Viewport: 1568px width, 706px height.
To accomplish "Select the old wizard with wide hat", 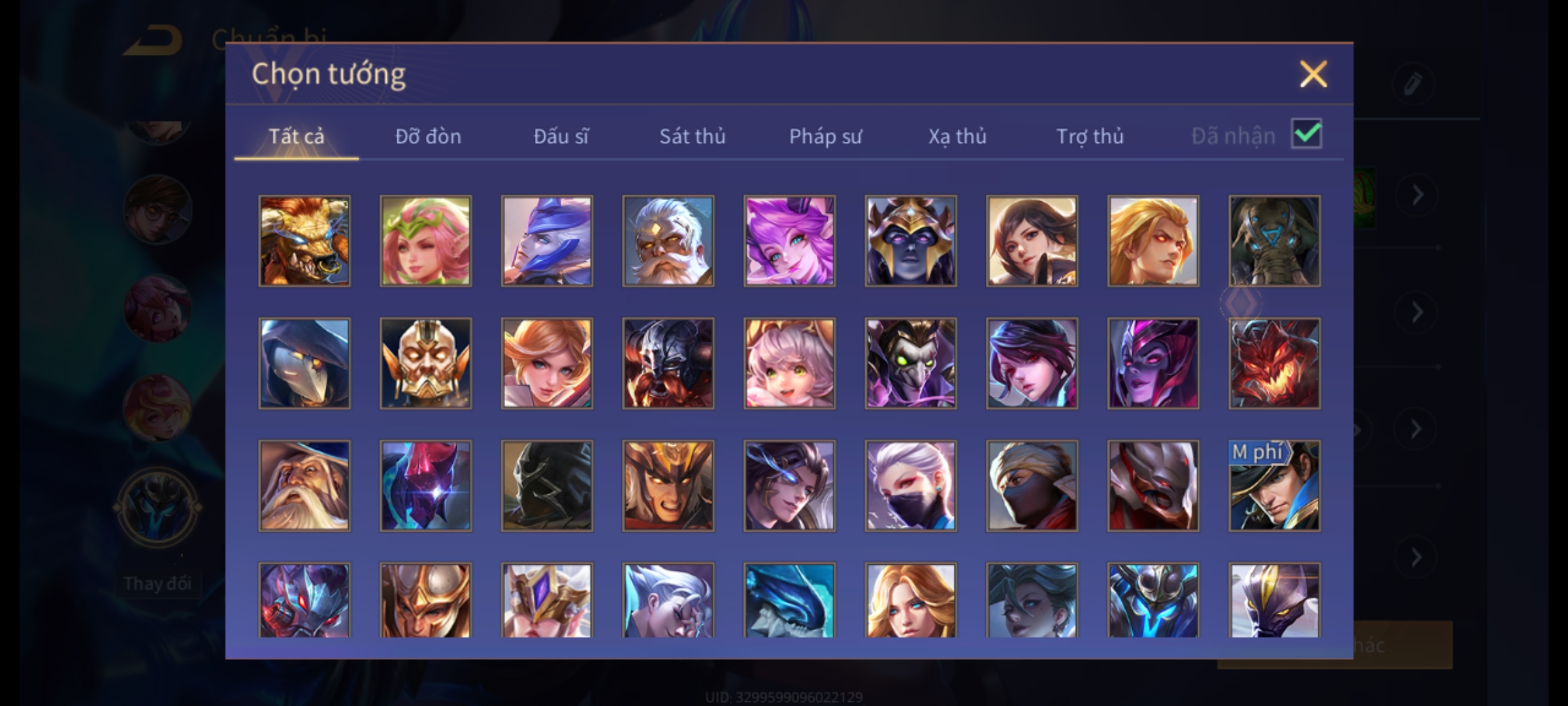I will coord(304,486).
